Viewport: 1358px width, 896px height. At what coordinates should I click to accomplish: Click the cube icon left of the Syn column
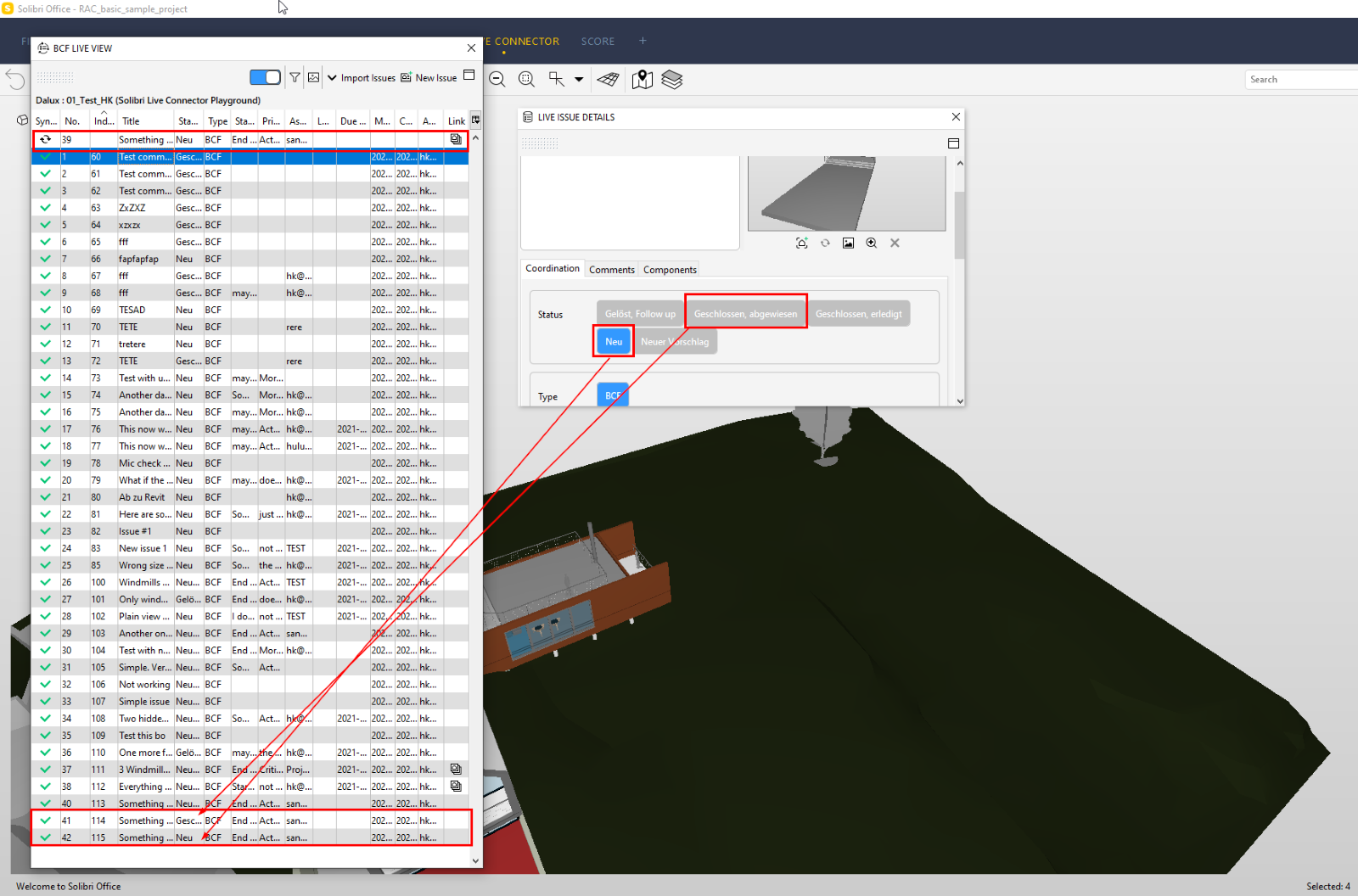pyautogui.click(x=23, y=120)
